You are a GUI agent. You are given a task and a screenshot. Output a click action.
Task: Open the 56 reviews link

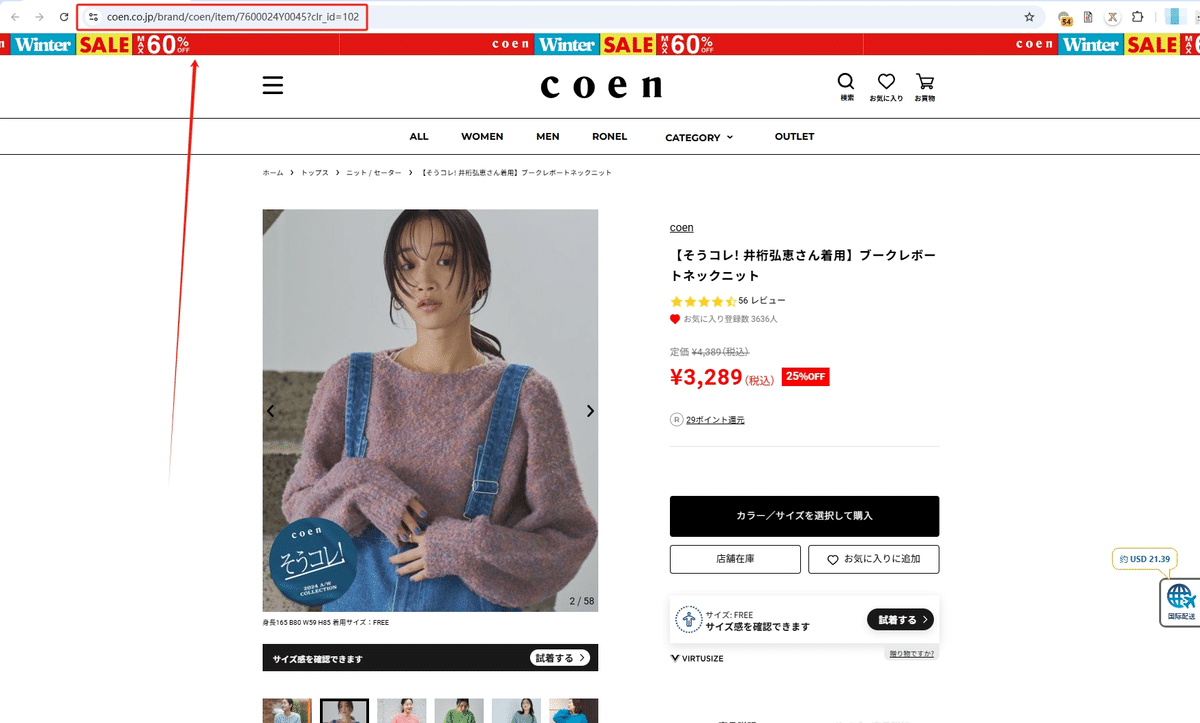pos(762,300)
